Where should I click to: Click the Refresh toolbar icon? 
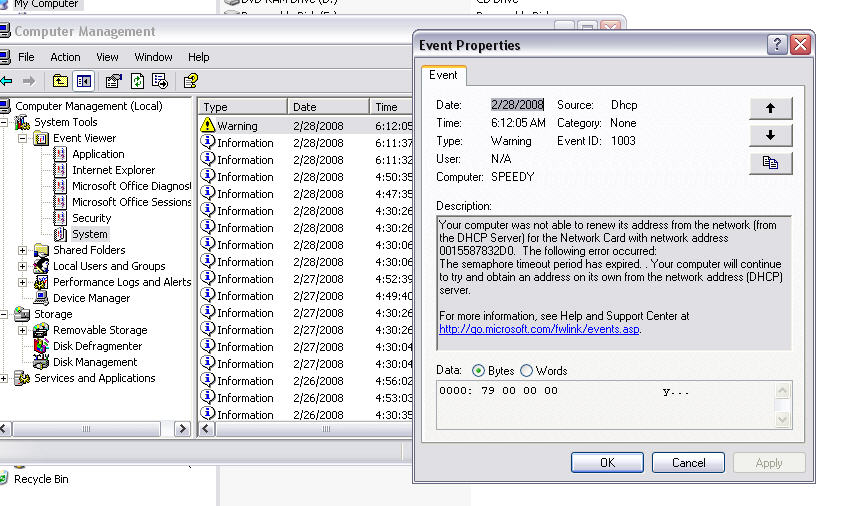coord(137,82)
